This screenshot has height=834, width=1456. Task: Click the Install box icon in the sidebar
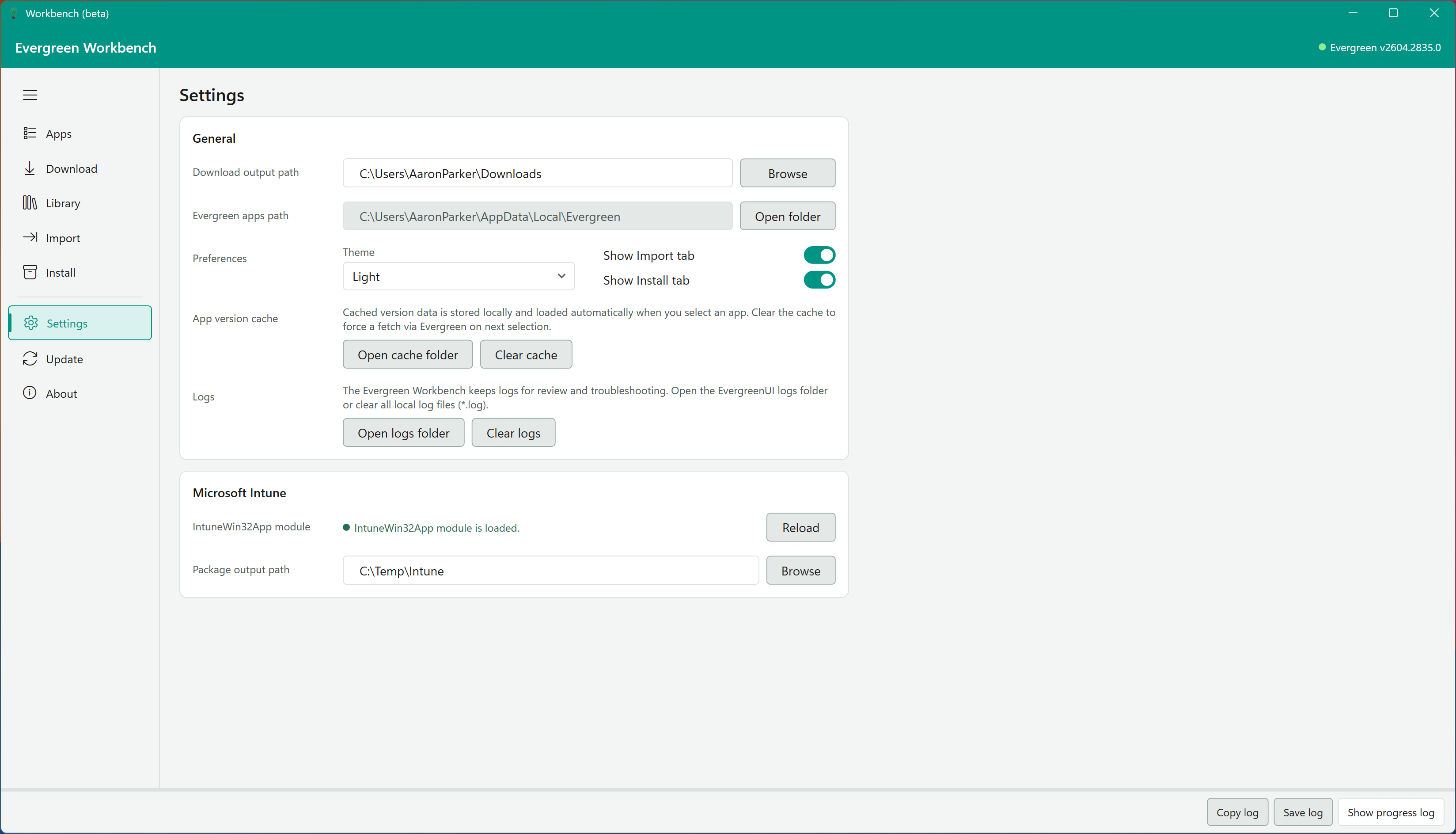coord(30,272)
